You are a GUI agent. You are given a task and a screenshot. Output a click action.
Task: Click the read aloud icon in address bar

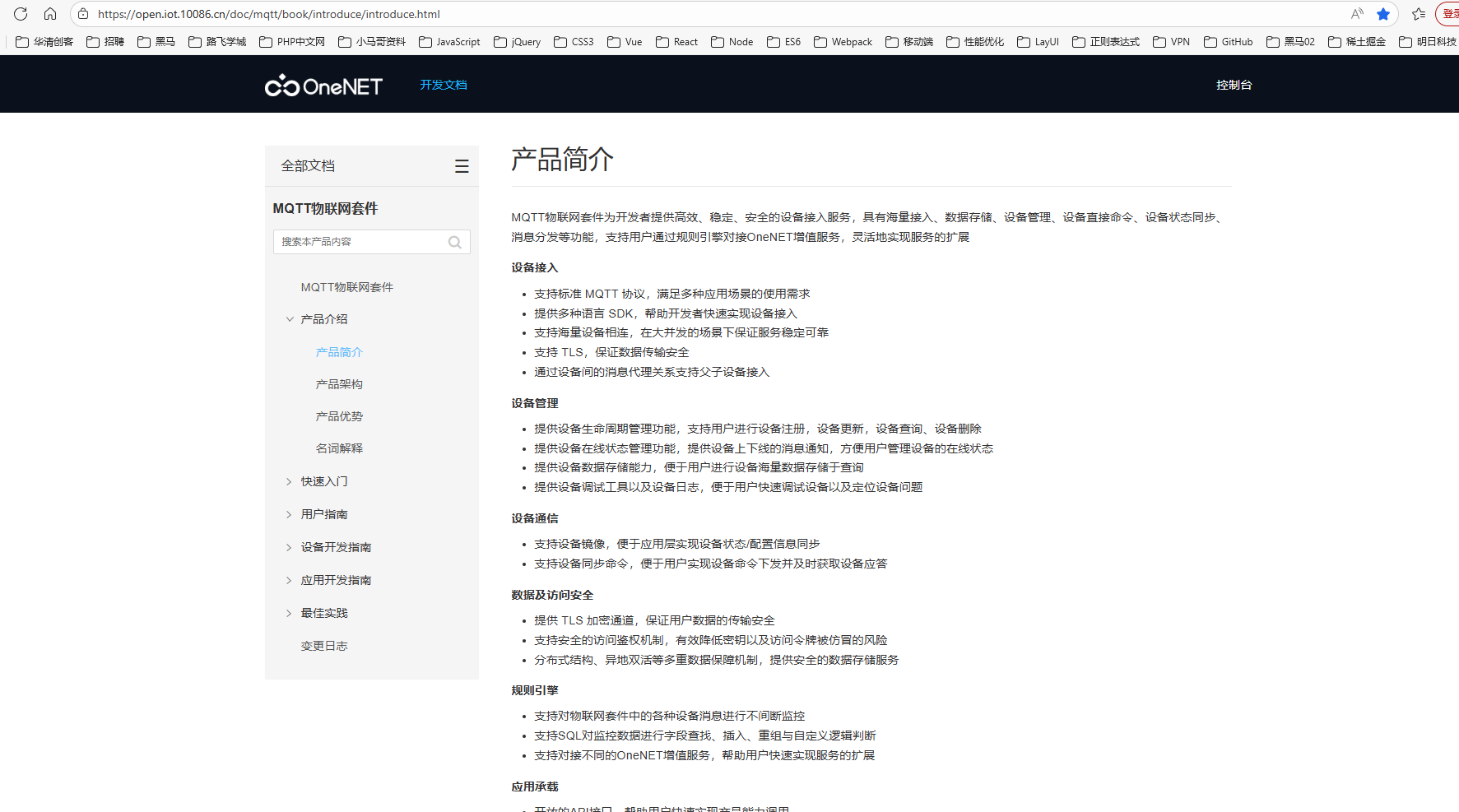coord(1357,14)
